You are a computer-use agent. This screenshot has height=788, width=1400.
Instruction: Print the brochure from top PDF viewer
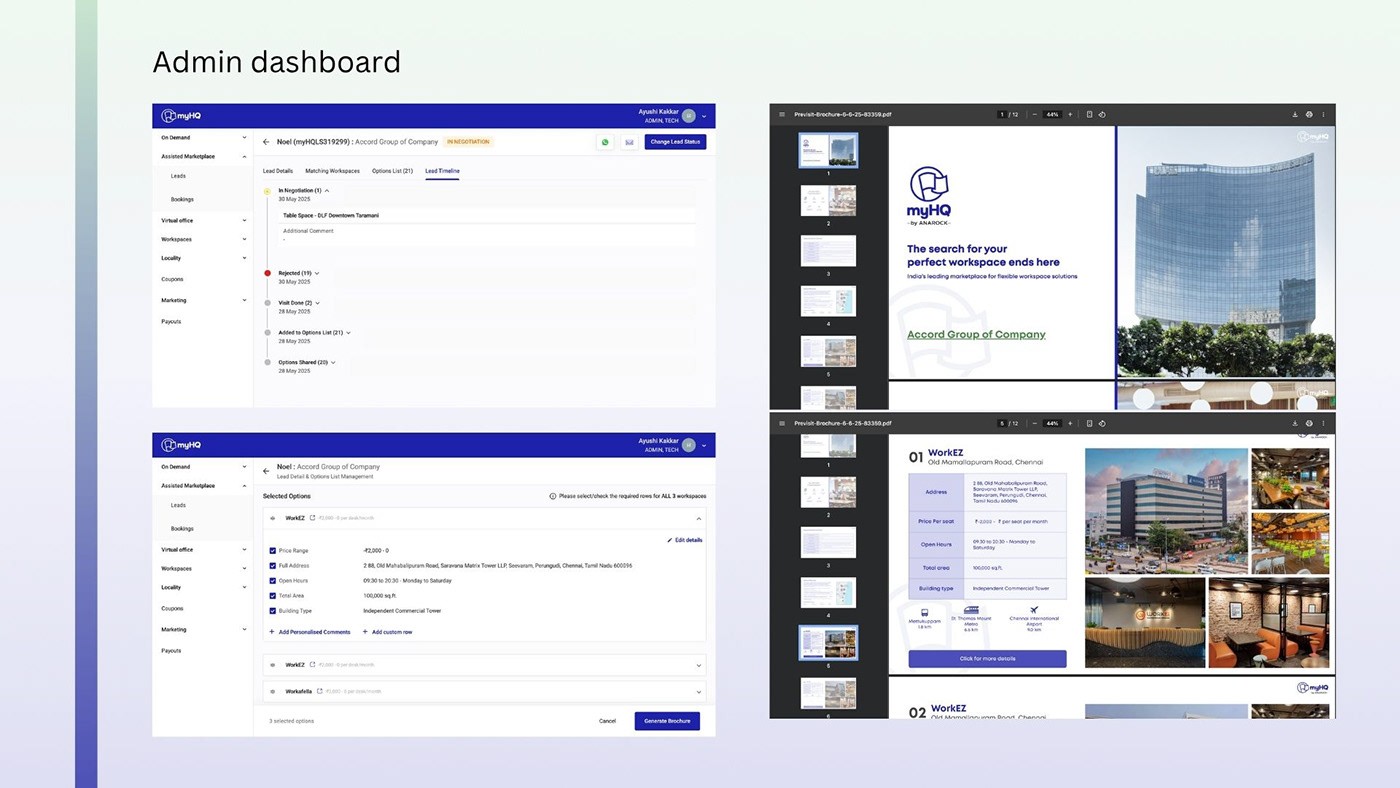1309,114
